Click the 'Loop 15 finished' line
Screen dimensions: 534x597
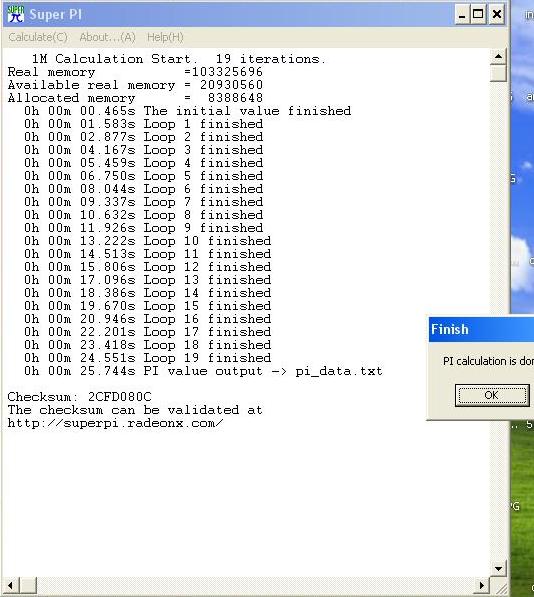pyautogui.click(x=147, y=306)
